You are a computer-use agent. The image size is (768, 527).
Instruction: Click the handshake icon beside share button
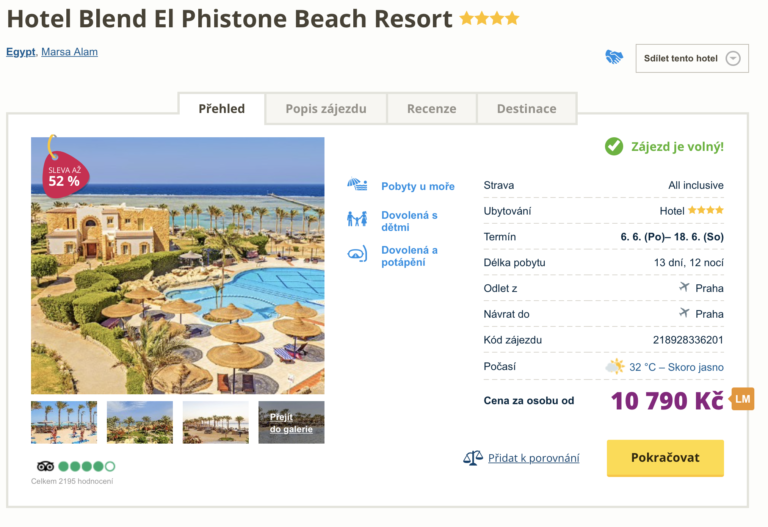click(x=614, y=58)
